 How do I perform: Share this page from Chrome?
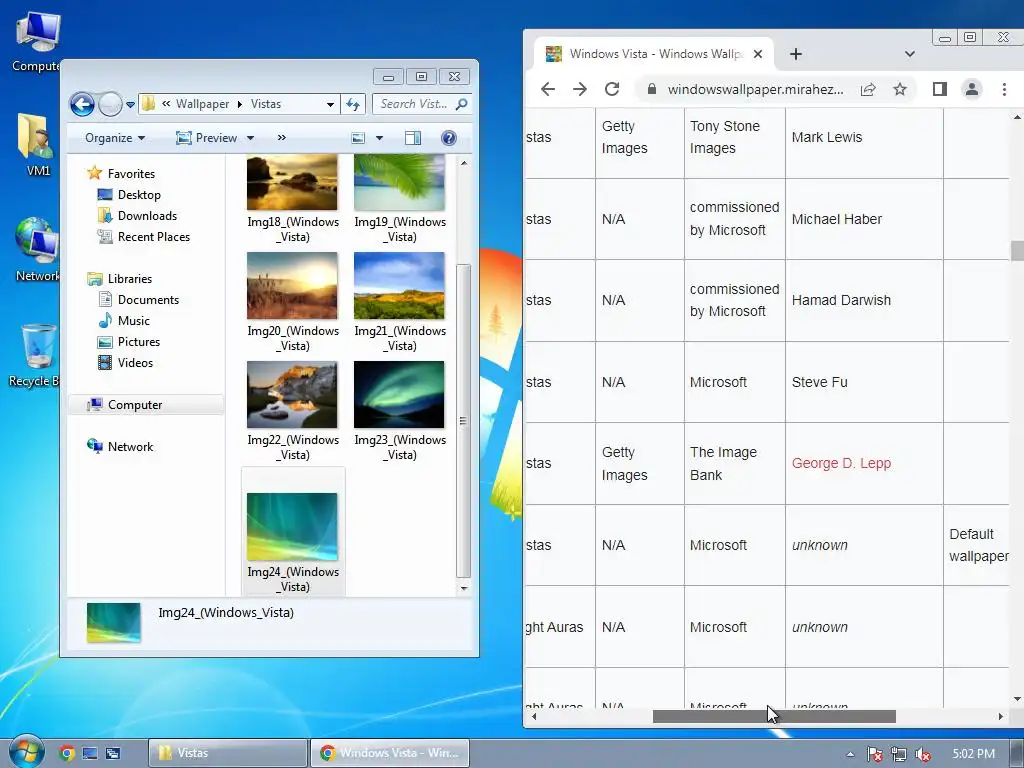point(868,89)
